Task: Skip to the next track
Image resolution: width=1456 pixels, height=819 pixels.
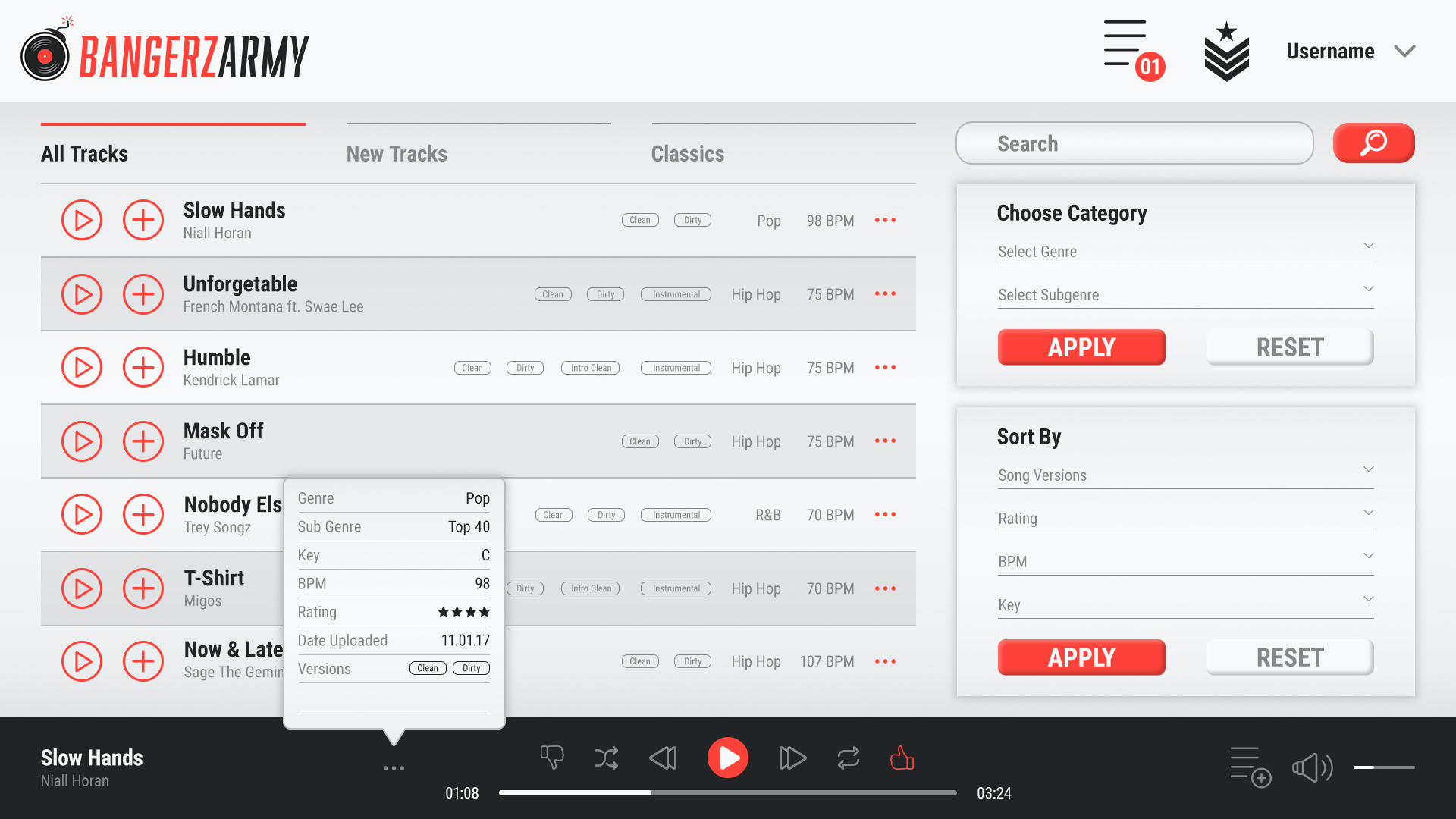Action: pos(792,758)
